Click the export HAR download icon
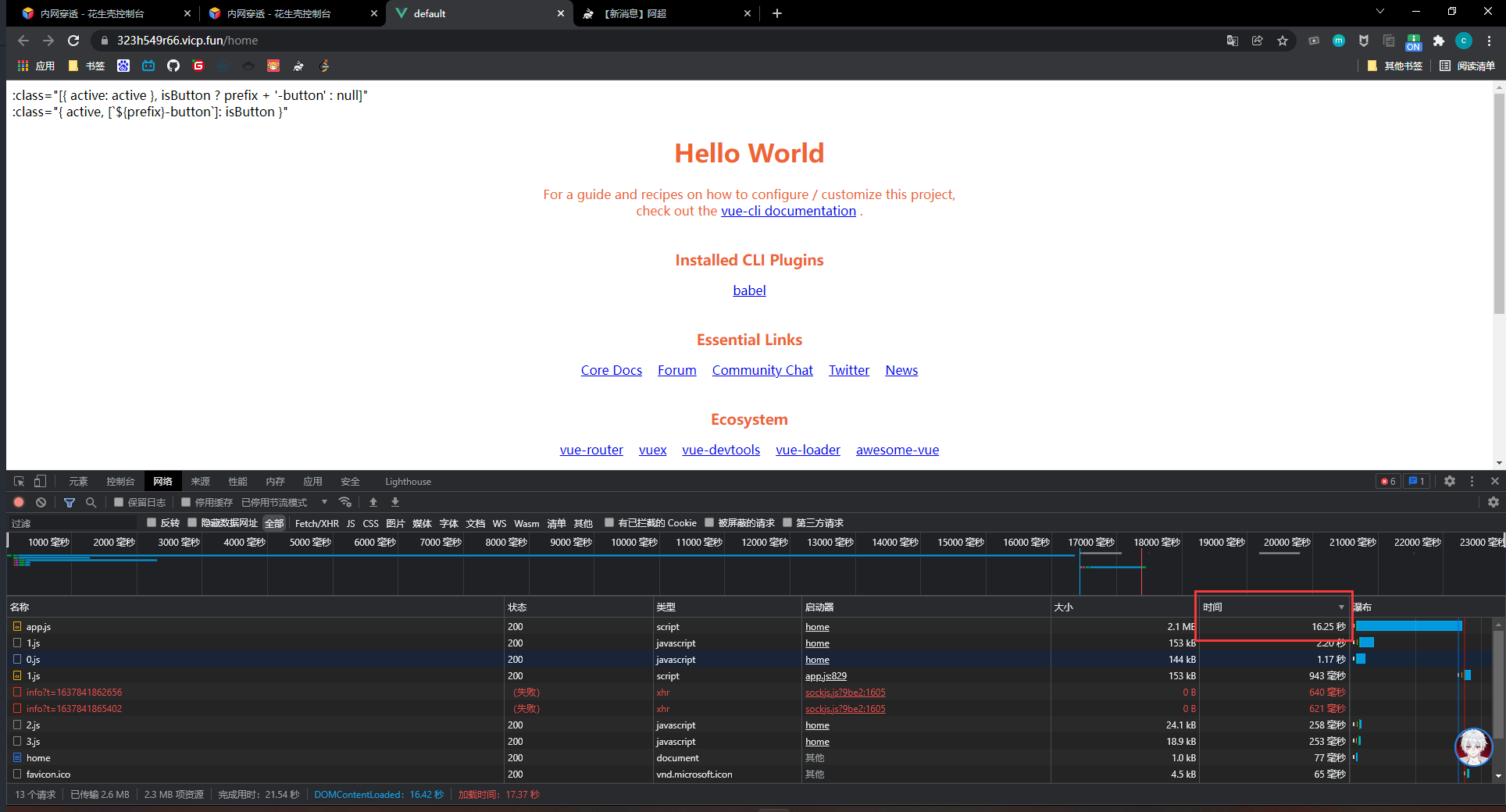This screenshot has height=812, width=1506. (395, 503)
